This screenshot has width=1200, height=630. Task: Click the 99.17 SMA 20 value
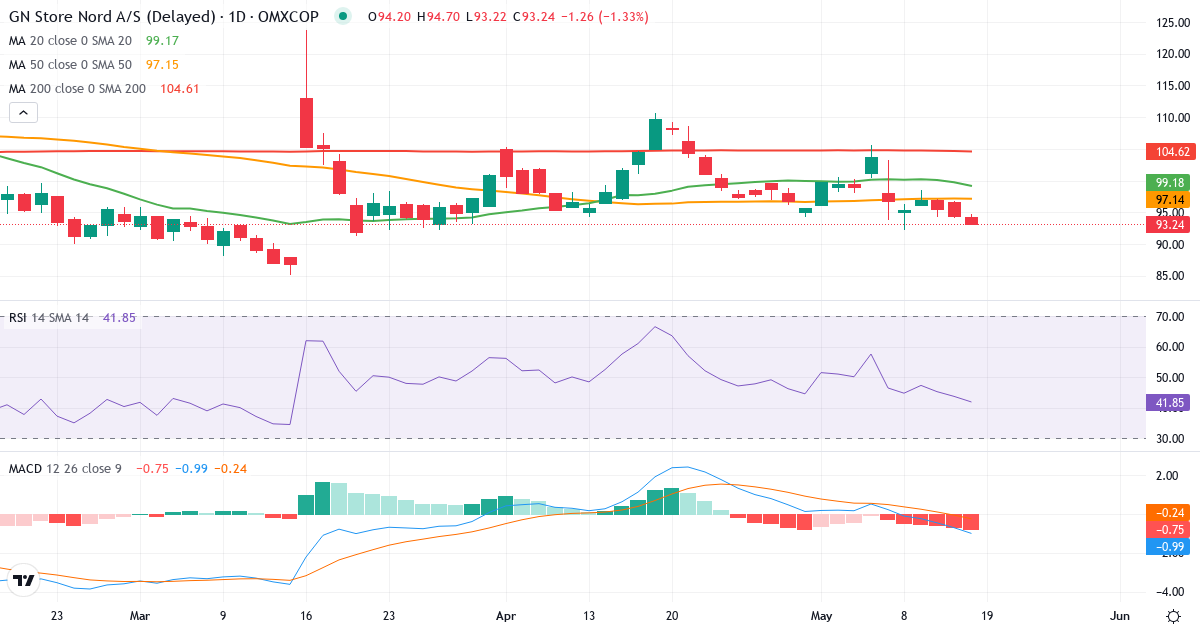point(162,41)
